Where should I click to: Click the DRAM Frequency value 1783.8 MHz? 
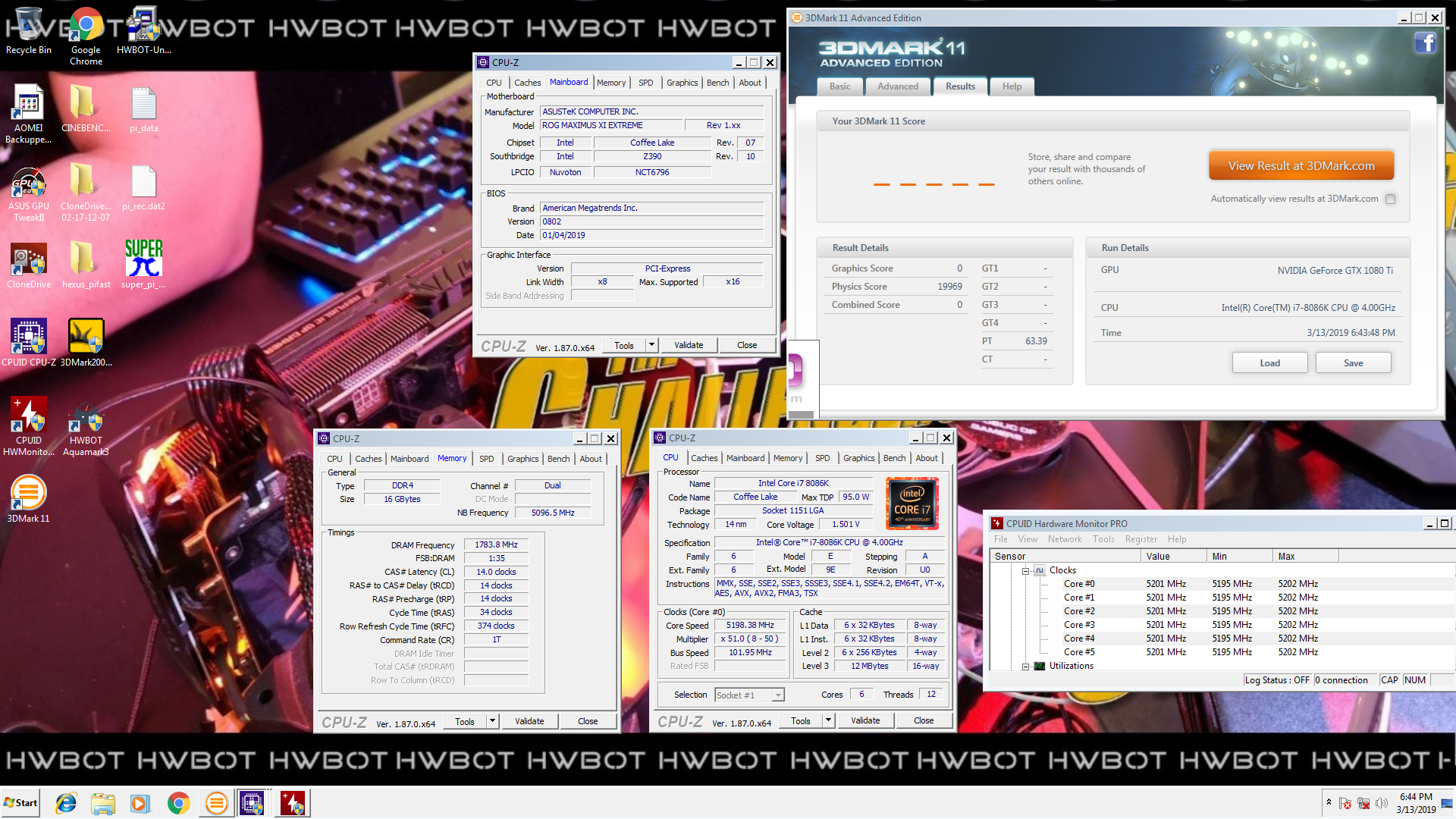496,544
